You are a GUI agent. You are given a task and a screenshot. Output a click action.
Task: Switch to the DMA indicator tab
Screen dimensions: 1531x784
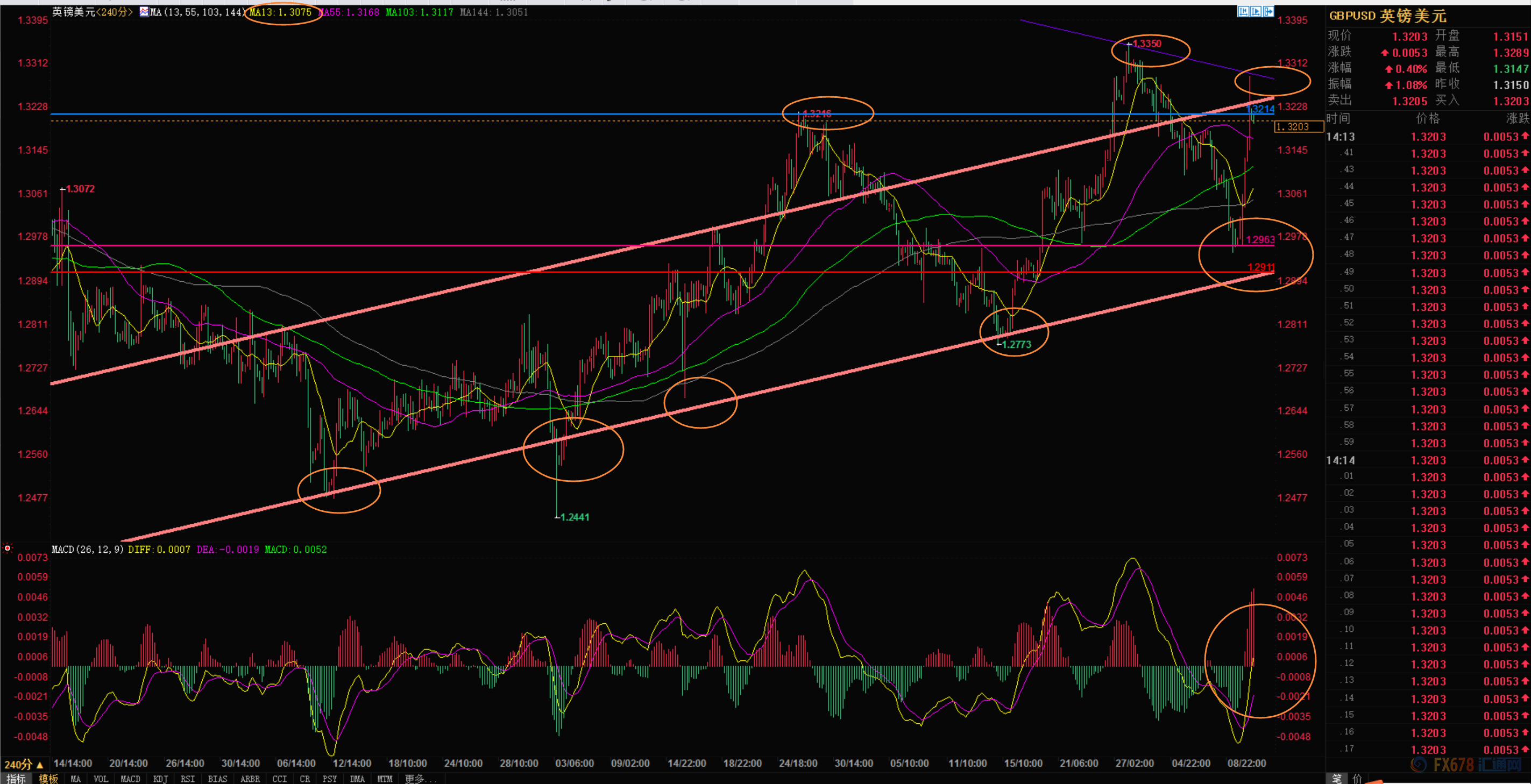(357, 779)
